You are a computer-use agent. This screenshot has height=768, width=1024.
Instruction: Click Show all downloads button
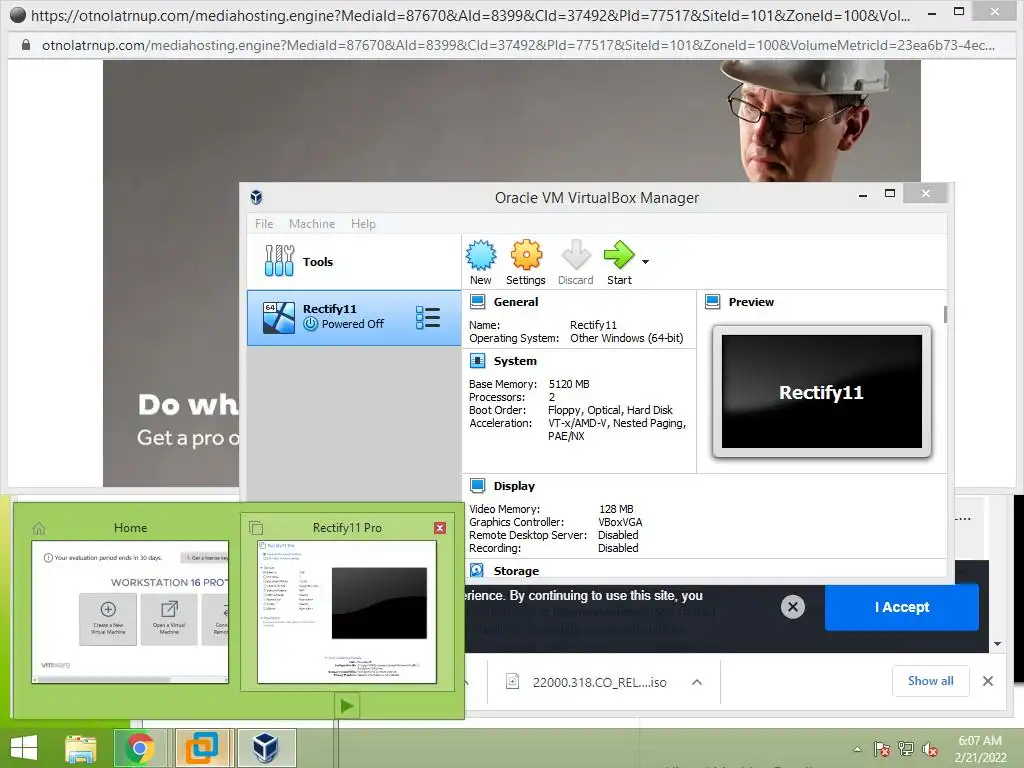pos(931,681)
